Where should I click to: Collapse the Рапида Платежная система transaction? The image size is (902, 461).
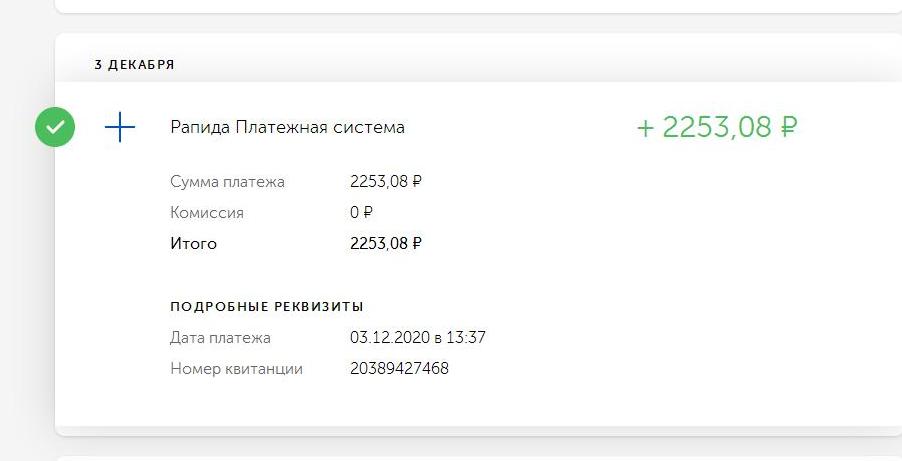287,127
